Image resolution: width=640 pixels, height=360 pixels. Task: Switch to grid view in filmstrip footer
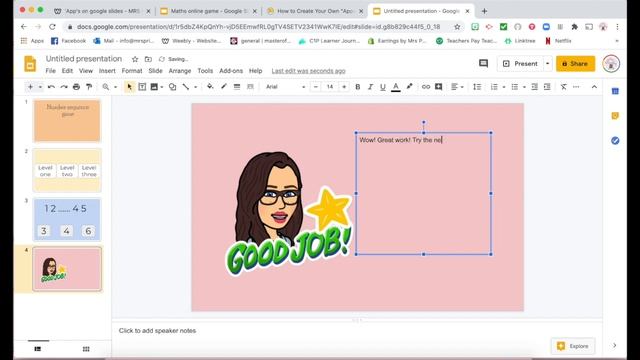pos(86,349)
